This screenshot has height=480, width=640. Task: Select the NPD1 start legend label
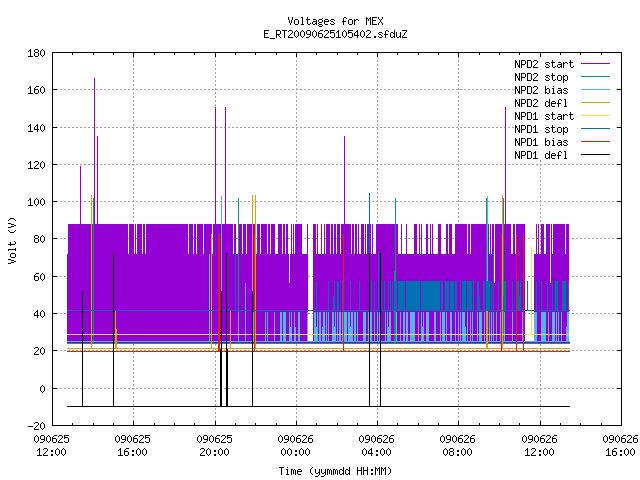(x=544, y=116)
